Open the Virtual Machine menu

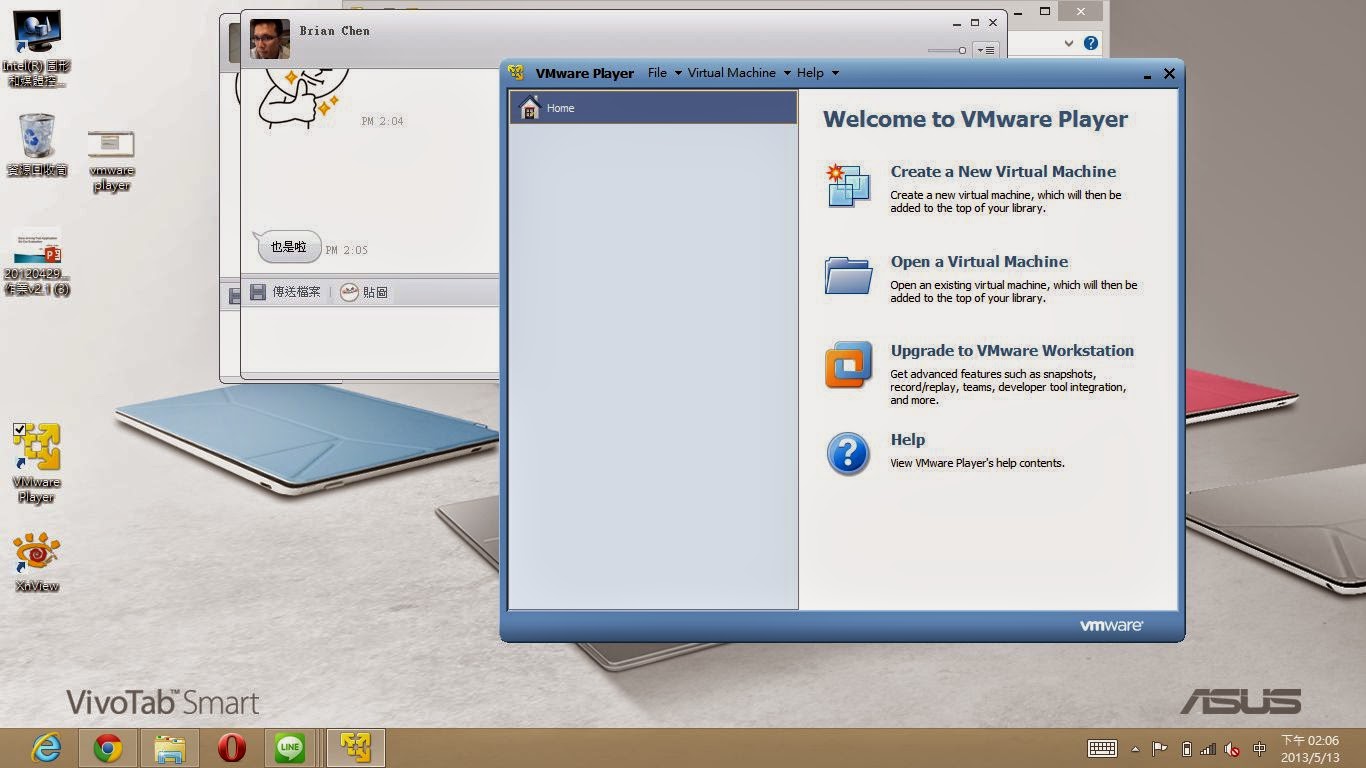click(732, 73)
